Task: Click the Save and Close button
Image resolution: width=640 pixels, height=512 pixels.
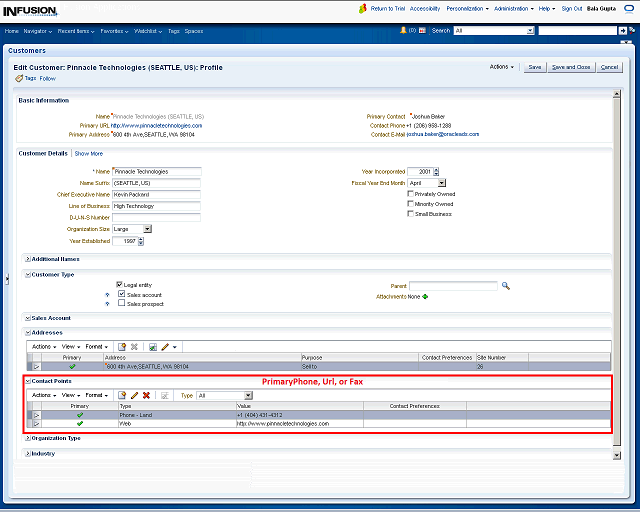Action: [x=571, y=67]
